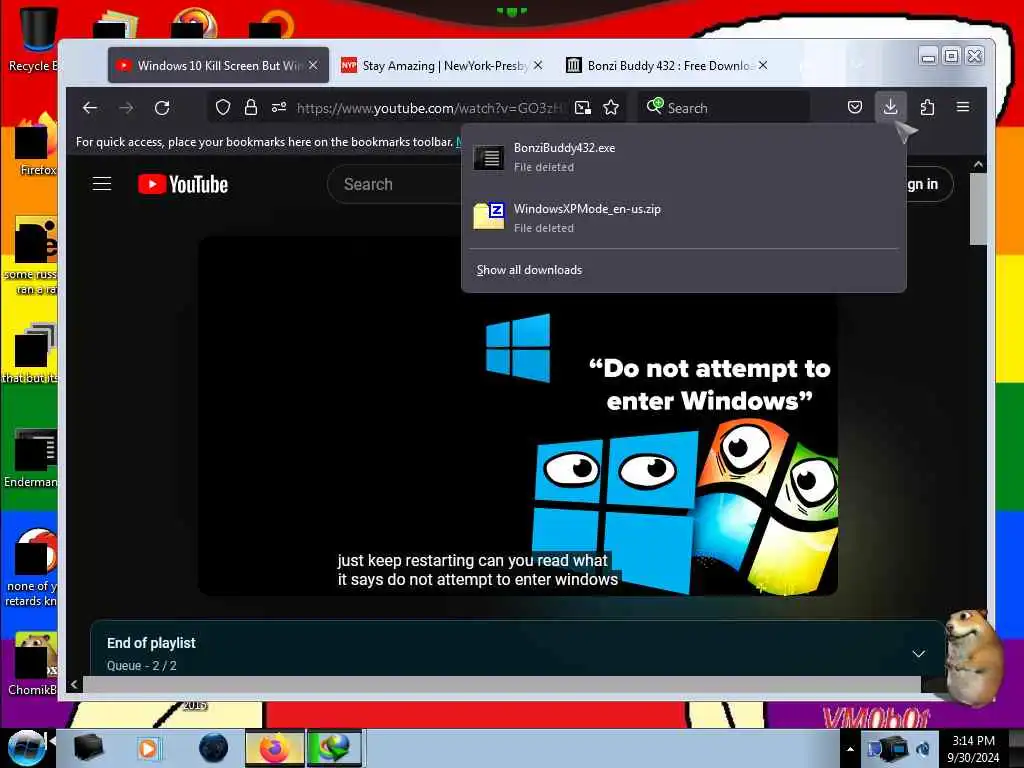Select WindowsXPMode_en-us.zip download entry
This screenshot has width=1024, height=768.
tap(684, 217)
